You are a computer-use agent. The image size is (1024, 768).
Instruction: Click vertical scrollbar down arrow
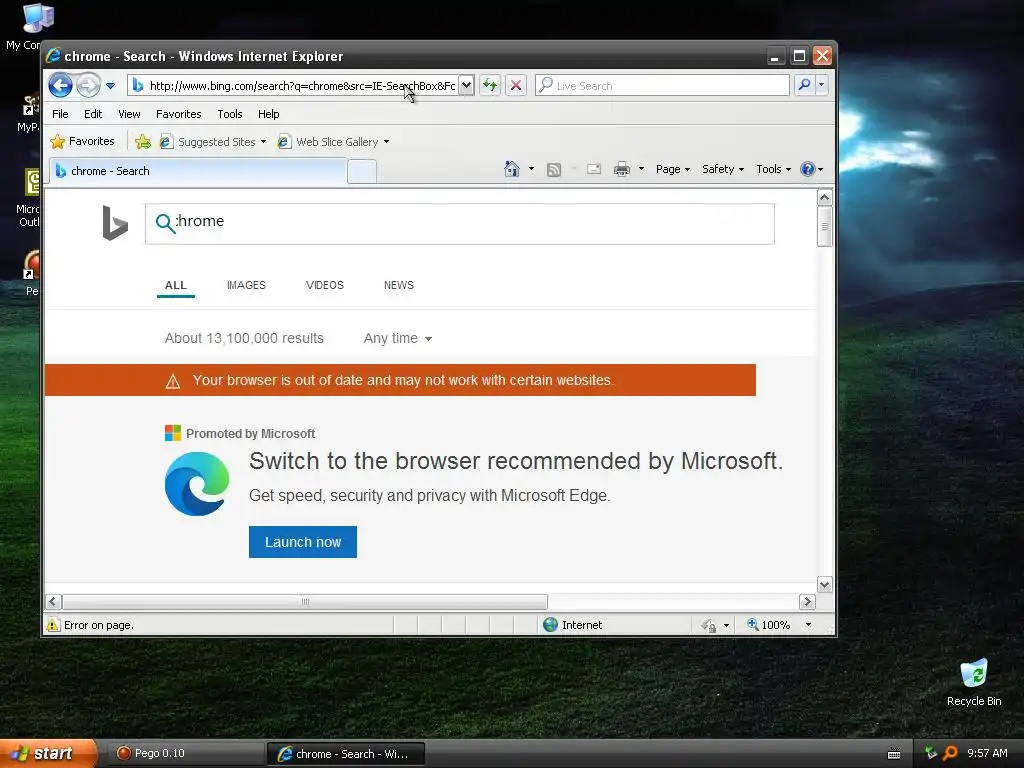click(825, 584)
